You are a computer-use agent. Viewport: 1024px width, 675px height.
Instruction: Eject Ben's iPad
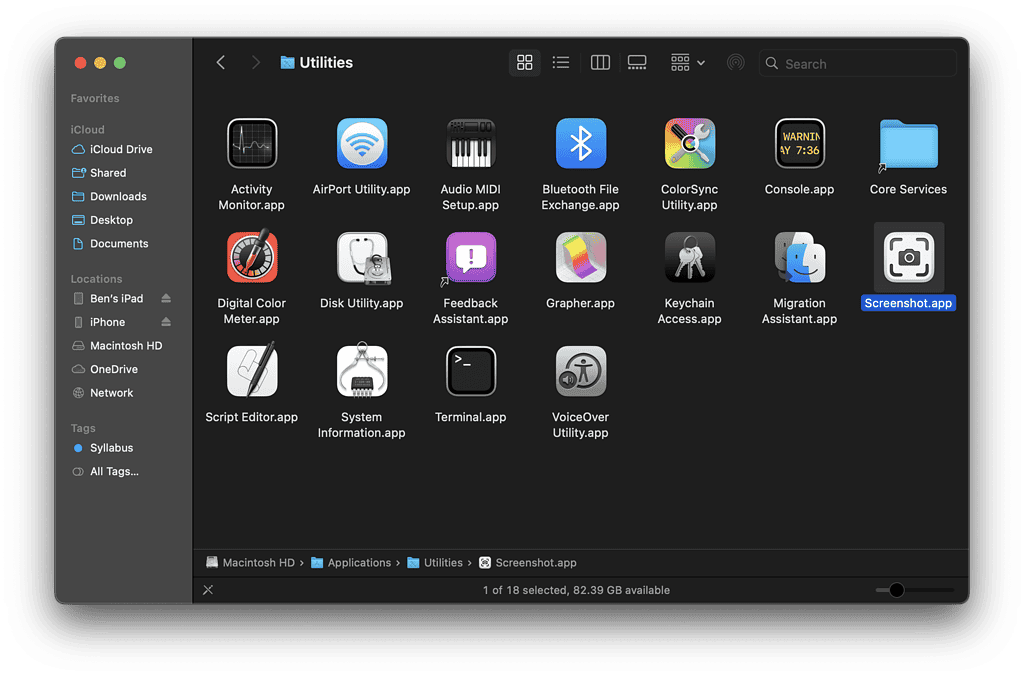click(166, 298)
